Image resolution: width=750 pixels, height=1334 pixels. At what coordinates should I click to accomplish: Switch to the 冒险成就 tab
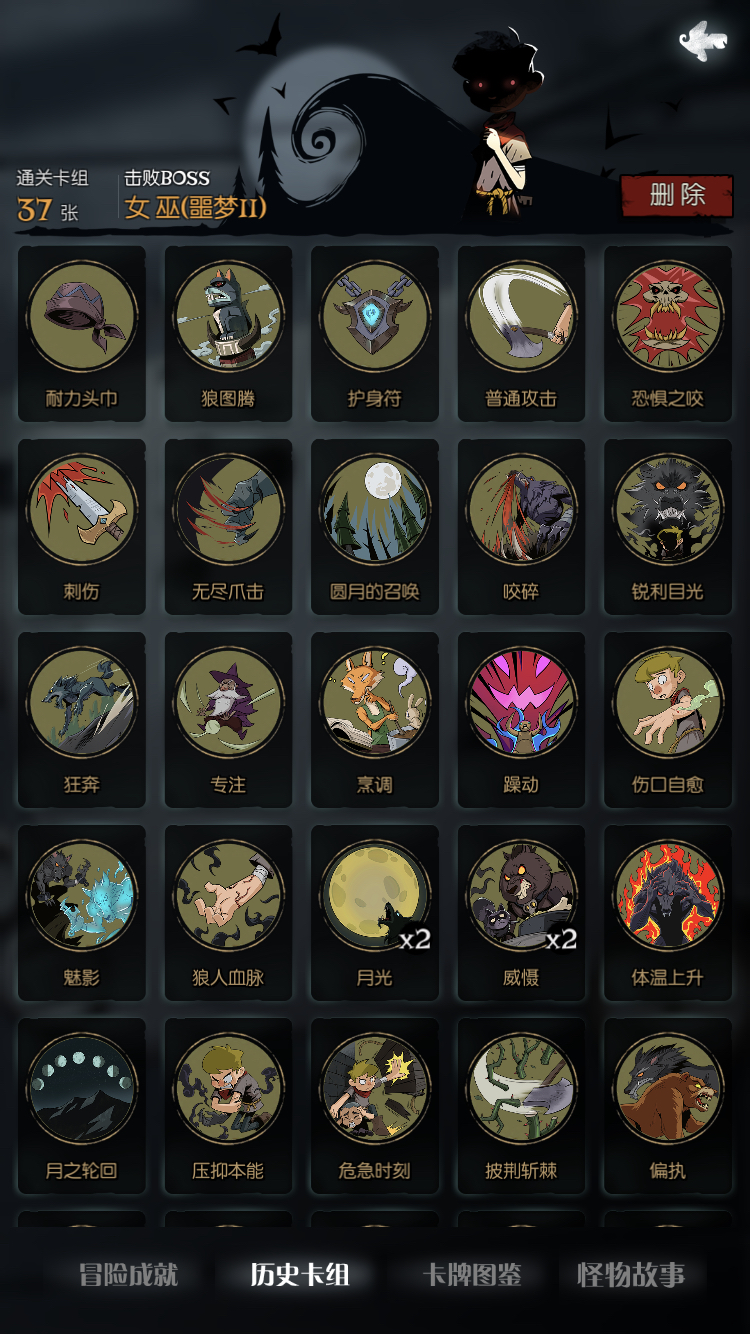[x=129, y=1275]
